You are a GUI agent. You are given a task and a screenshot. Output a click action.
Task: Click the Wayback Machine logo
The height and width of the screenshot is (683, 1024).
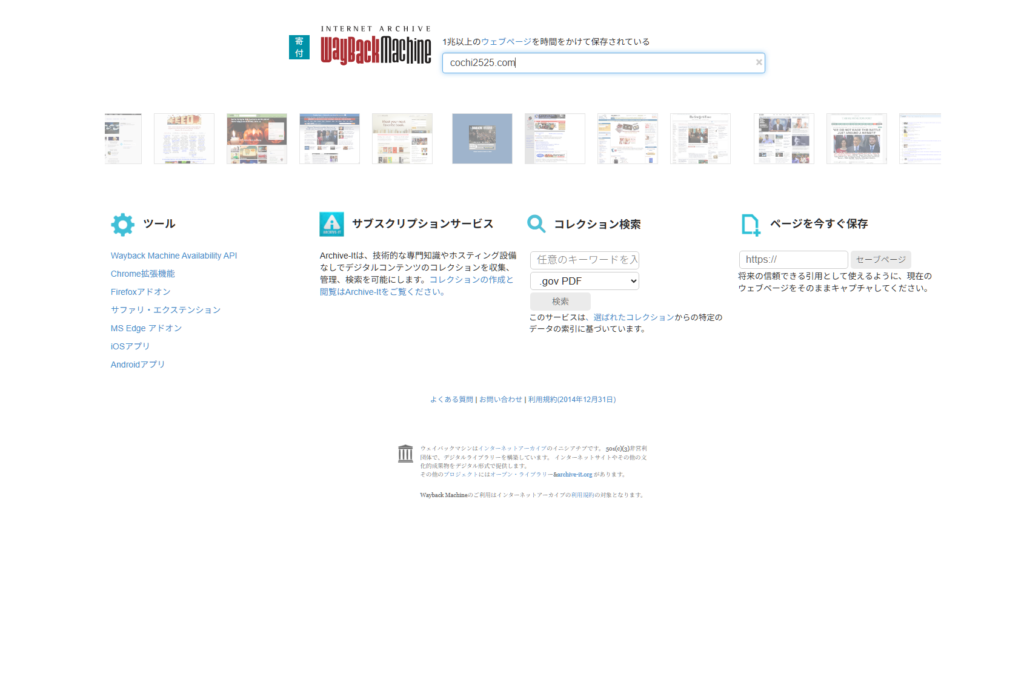tap(376, 46)
